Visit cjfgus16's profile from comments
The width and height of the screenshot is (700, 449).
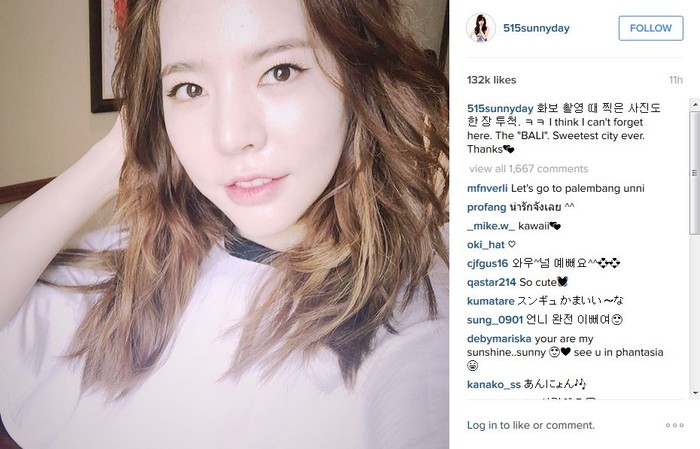coord(488,264)
